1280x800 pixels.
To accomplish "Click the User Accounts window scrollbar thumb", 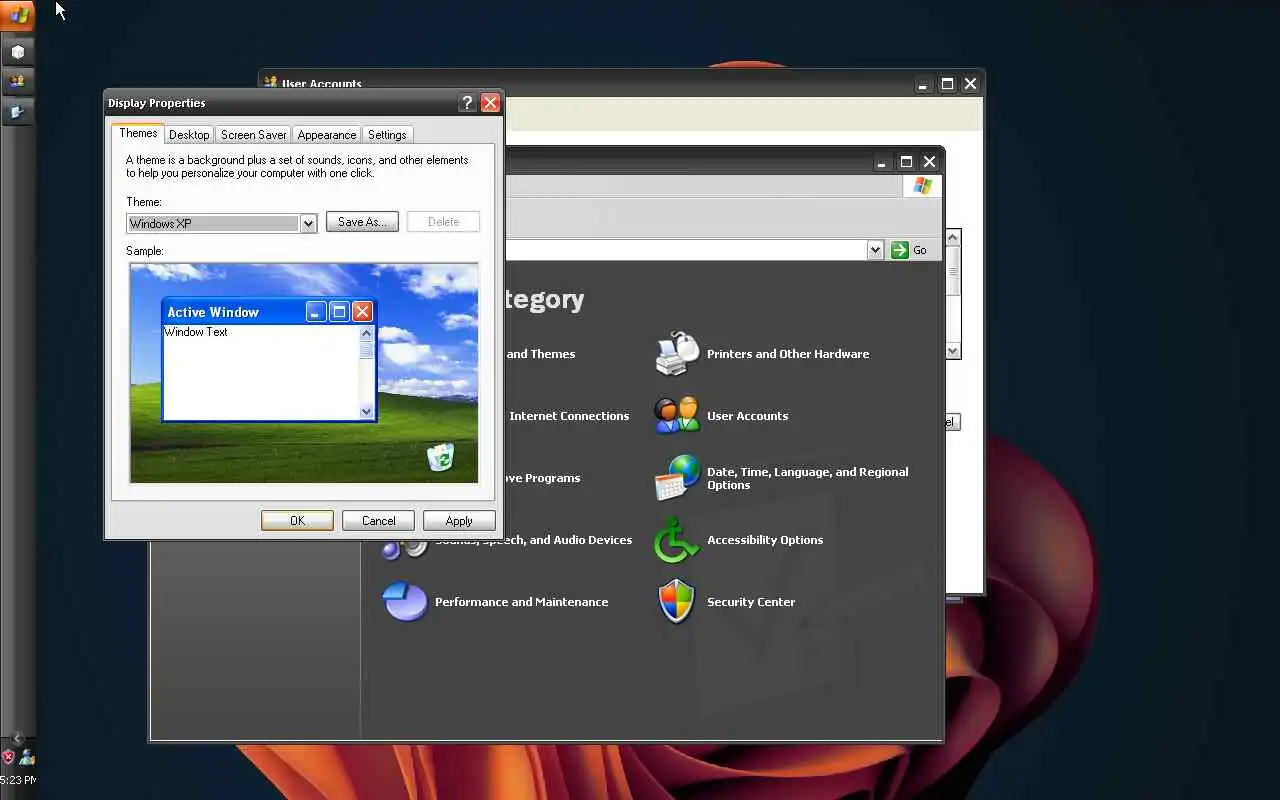I will coord(953,271).
